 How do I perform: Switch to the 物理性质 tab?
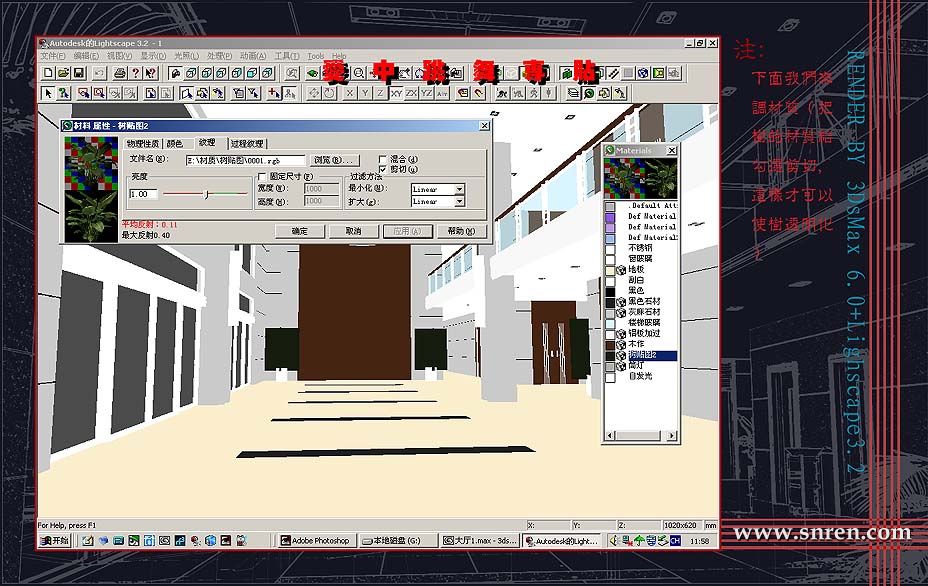[x=143, y=144]
